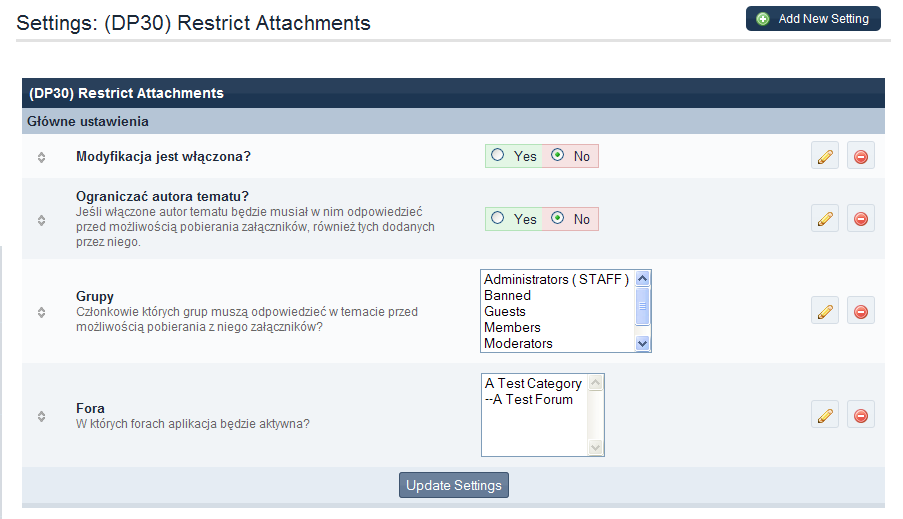The image size is (903, 519).
Task: Click pencil icon for 'Ograniczać autora tematu?'
Action: click(824, 219)
